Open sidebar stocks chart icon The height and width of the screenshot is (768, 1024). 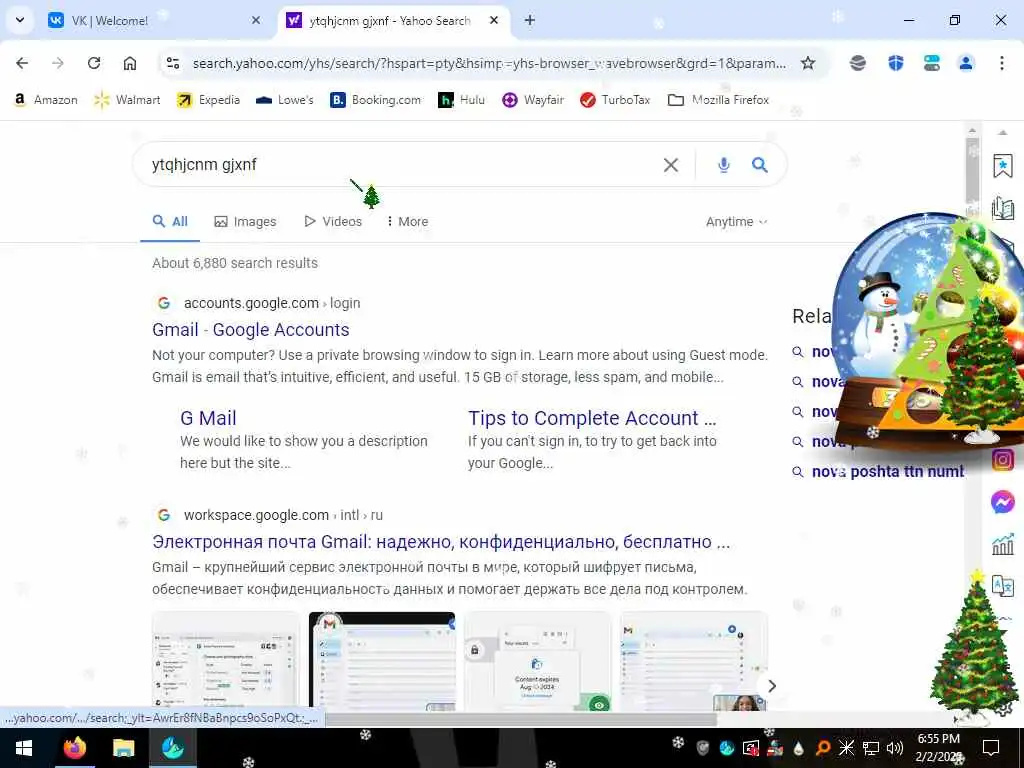pyautogui.click(x=1002, y=543)
